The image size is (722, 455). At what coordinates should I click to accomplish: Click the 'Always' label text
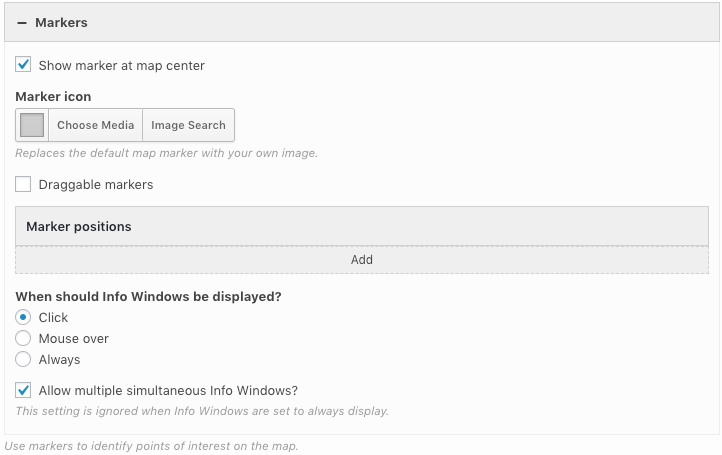coord(59,359)
